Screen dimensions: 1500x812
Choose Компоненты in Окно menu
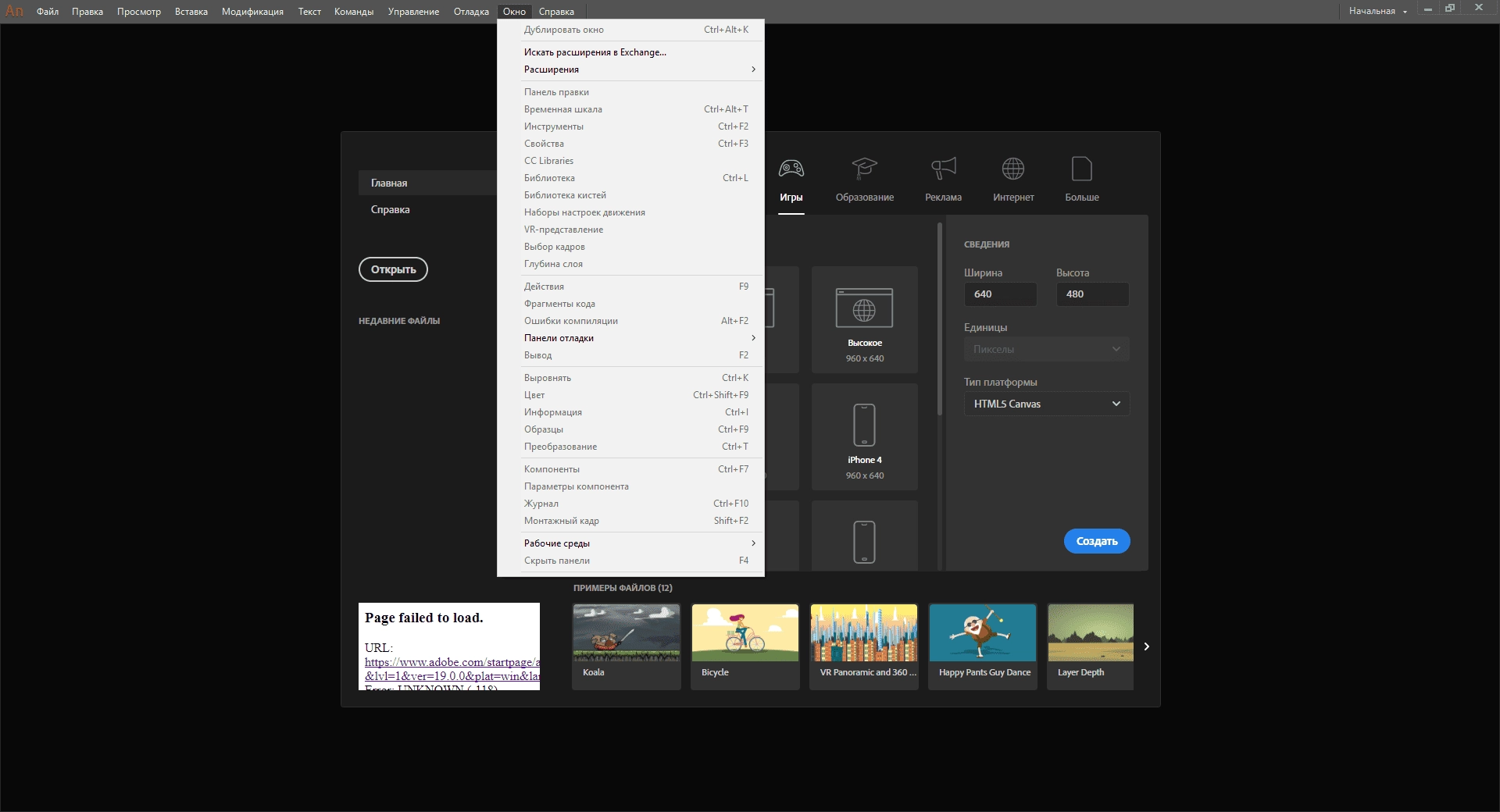630,469
